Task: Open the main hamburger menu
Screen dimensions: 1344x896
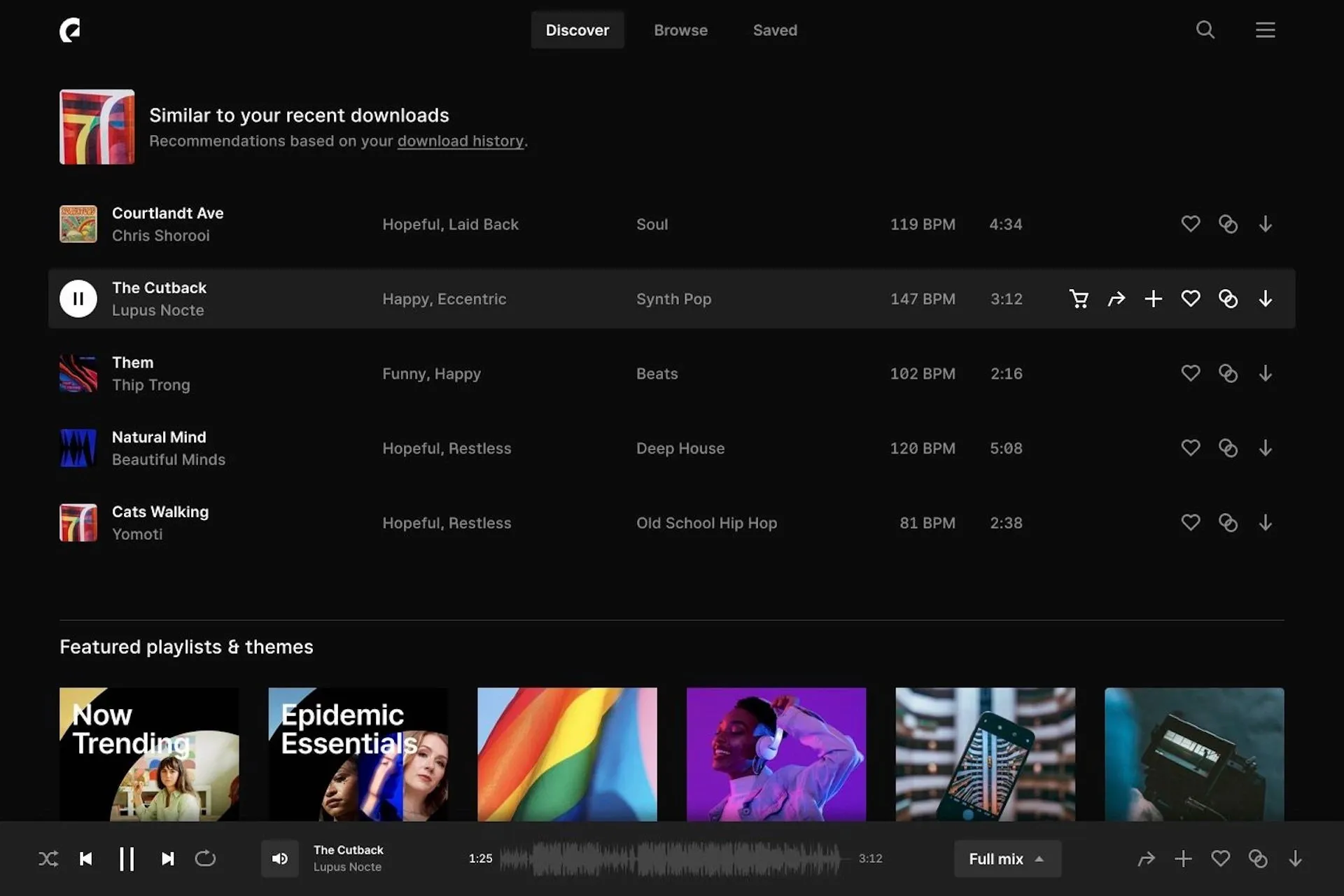Action: [x=1265, y=29]
